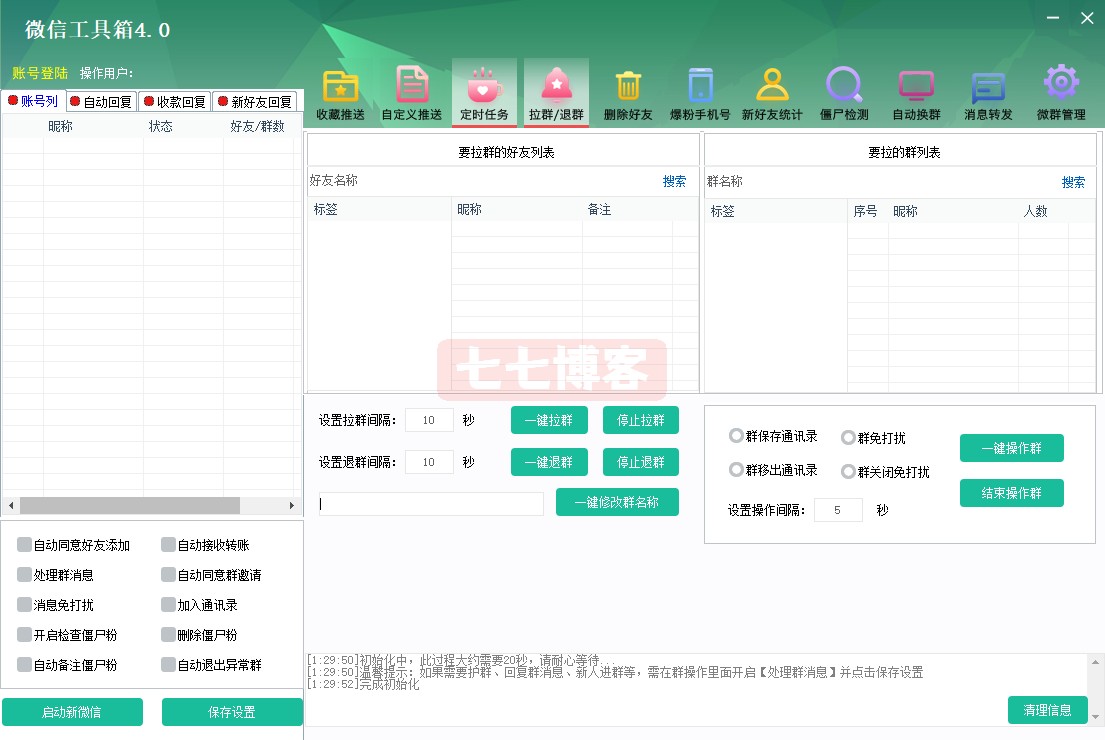
Task: Click the 账号登陆 link
Action: pos(39,73)
